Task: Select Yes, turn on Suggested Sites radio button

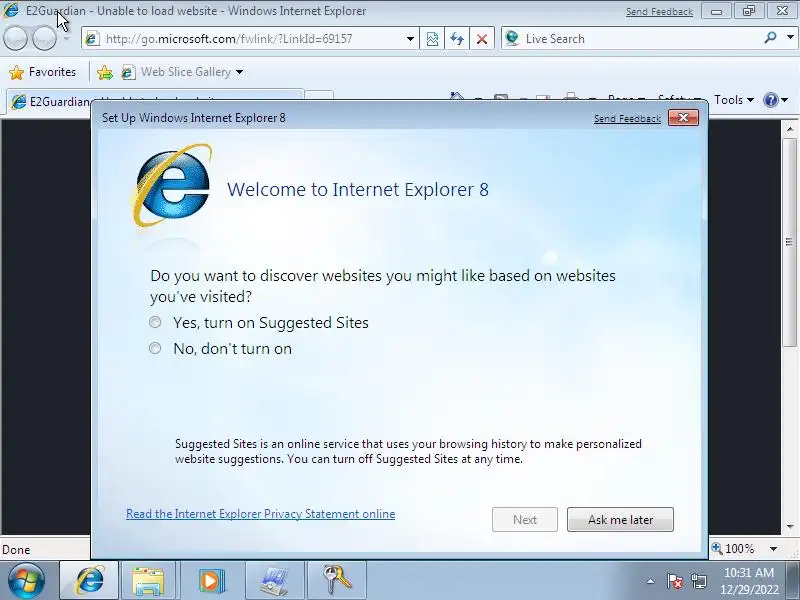Action: coord(155,322)
